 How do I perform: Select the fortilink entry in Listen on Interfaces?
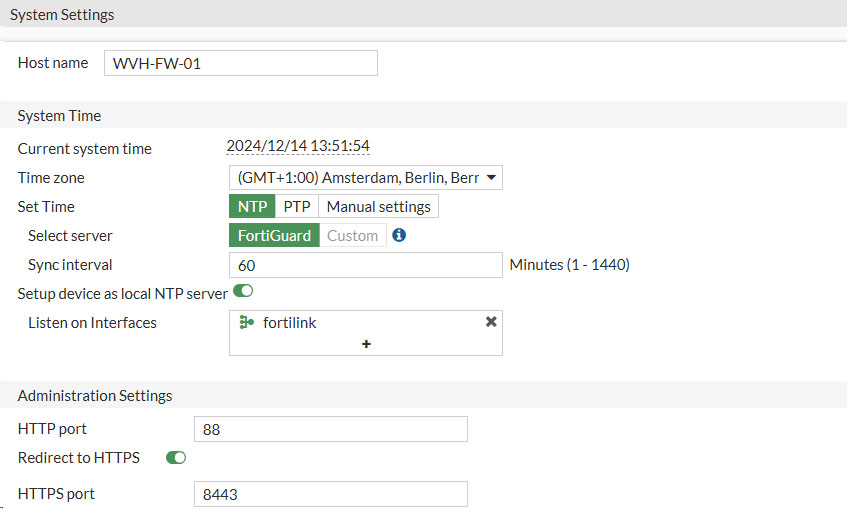point(290,323)
